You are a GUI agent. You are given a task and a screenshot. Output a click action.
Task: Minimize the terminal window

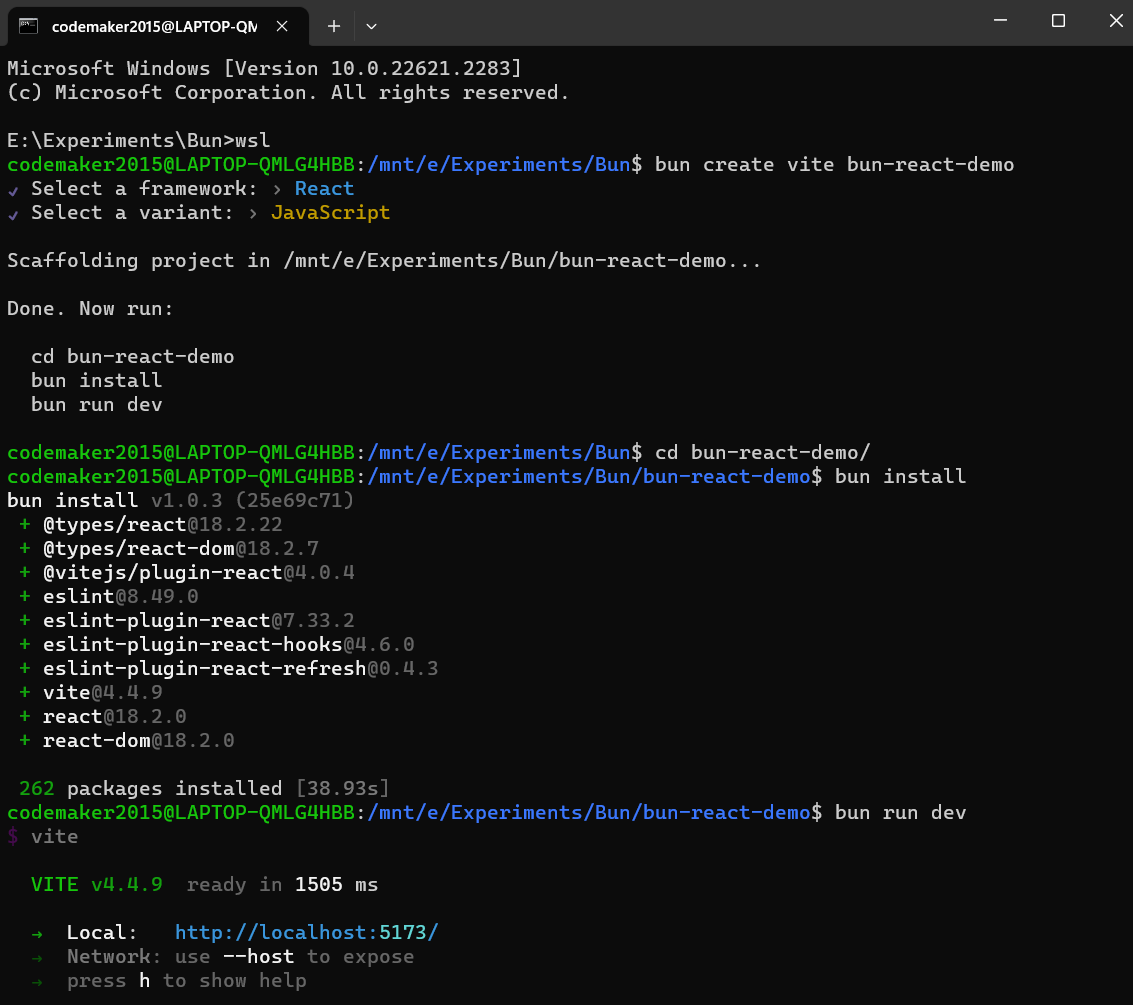pyautogui.click(x=1000, y=21)
